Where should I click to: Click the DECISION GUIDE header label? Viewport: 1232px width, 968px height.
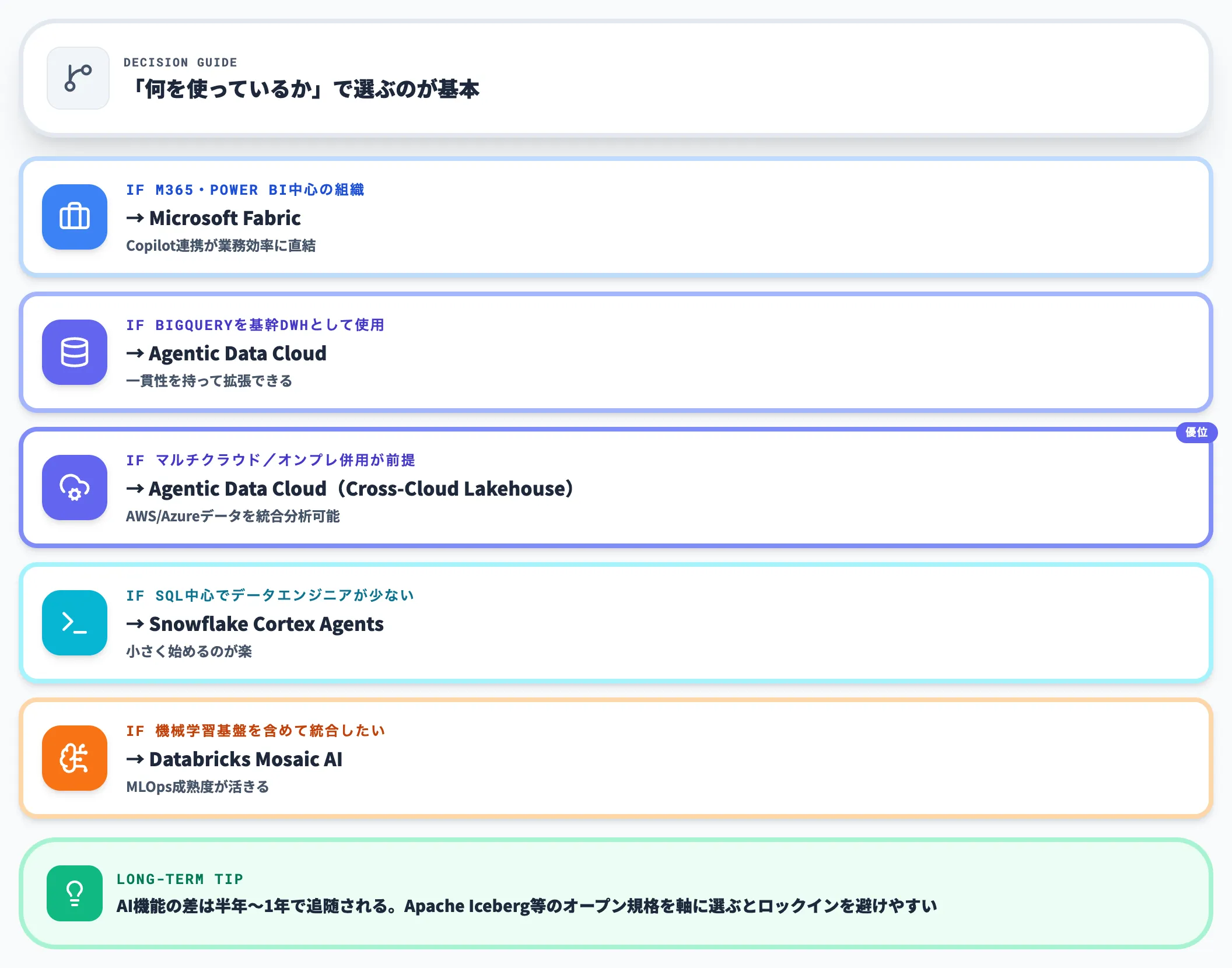click(181, 62)
